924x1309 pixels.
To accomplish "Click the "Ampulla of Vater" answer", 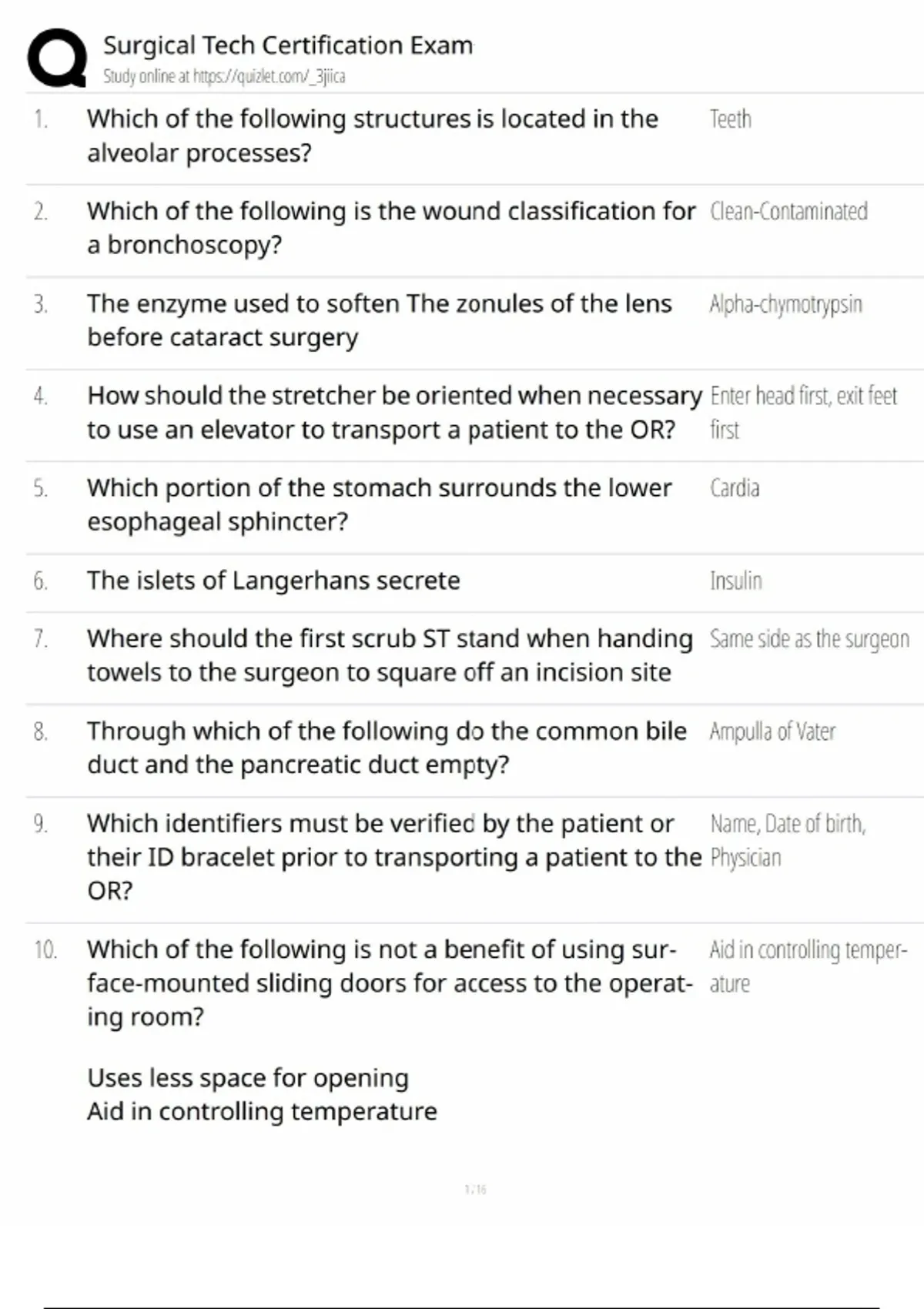I will [772, 731].
